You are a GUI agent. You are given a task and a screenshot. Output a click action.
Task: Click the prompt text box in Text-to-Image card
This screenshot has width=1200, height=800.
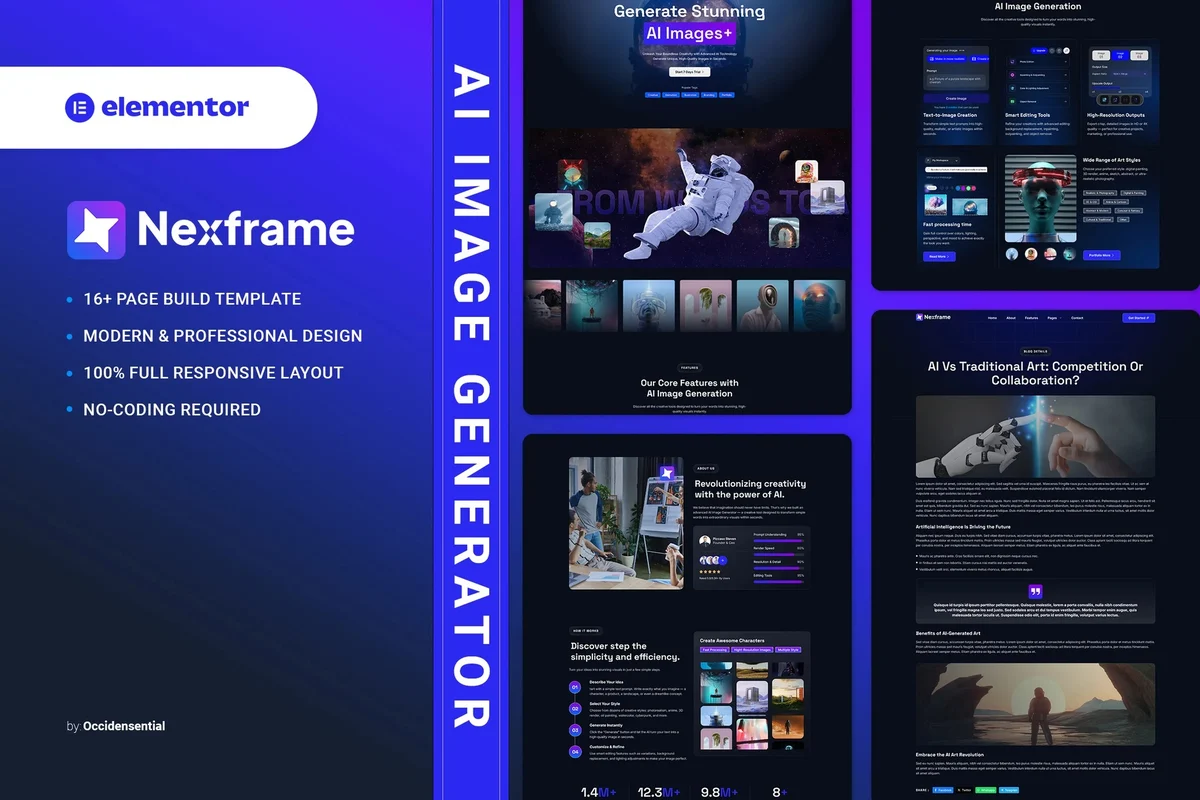pyautogui.click(x=956, y=80)
